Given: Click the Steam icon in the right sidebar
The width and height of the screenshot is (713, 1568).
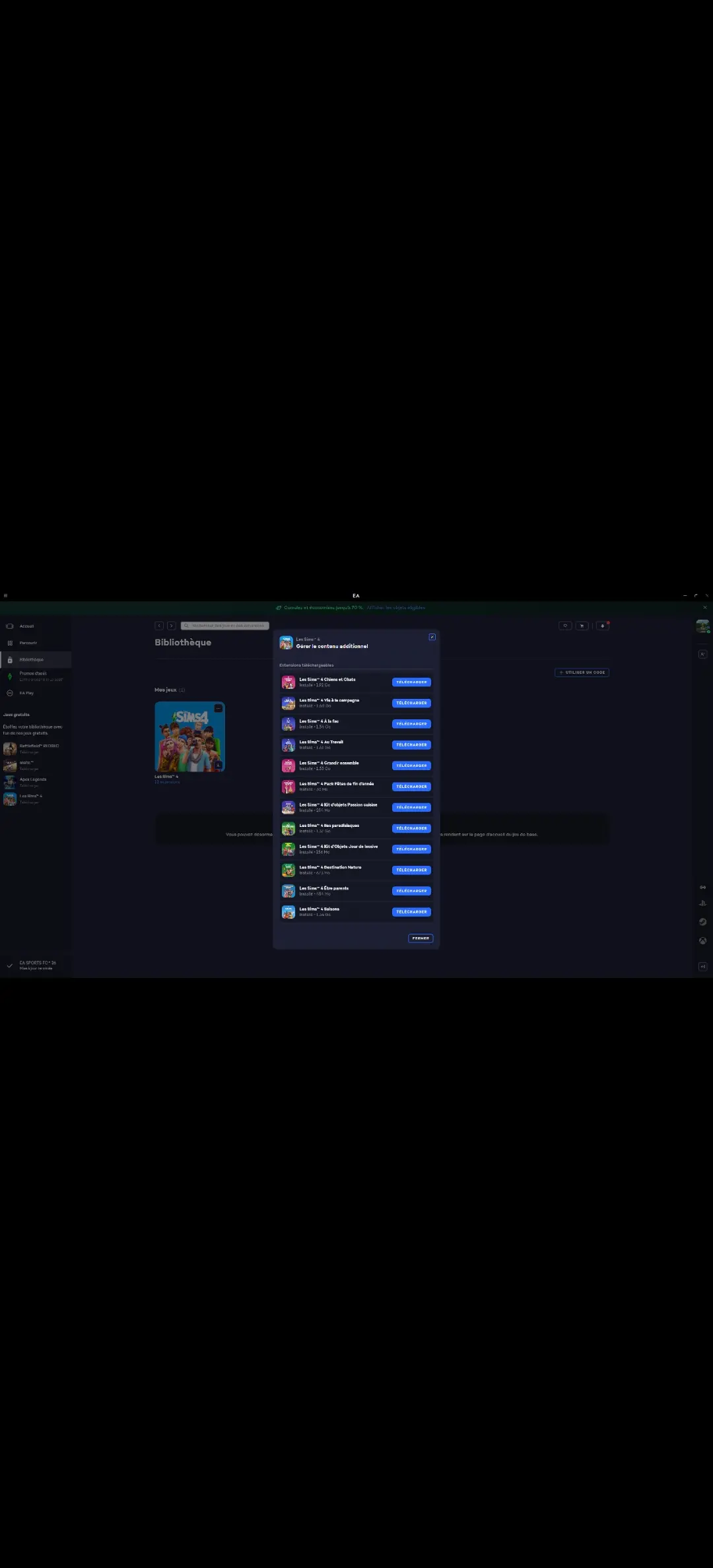Looking at the screenshot, I should [x=702, y=922].
